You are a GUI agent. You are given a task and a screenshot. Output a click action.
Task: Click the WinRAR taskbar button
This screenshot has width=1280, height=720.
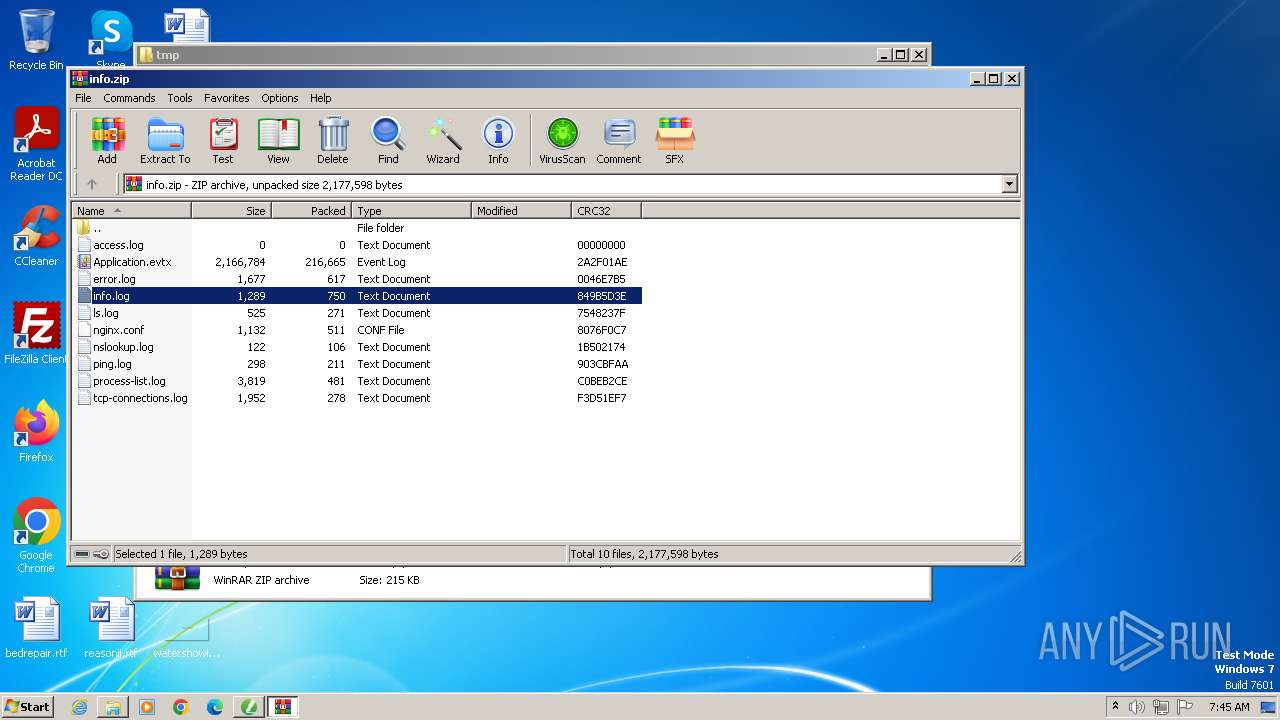click(x=283, y=707)
